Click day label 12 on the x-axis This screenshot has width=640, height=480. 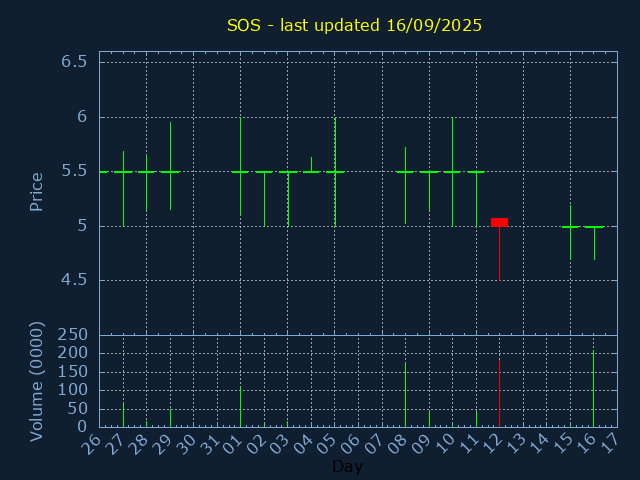click(491, 444)
